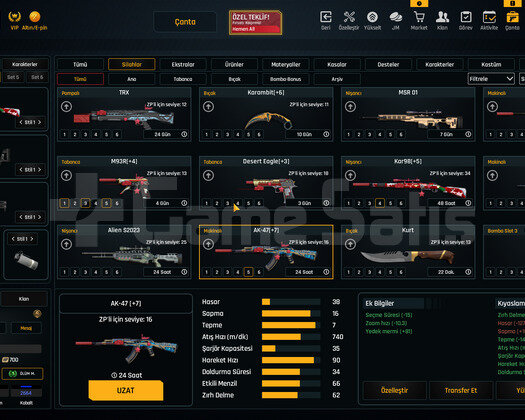
Task: Switch to the Materyaller tab
Action: tap(286, 64)
